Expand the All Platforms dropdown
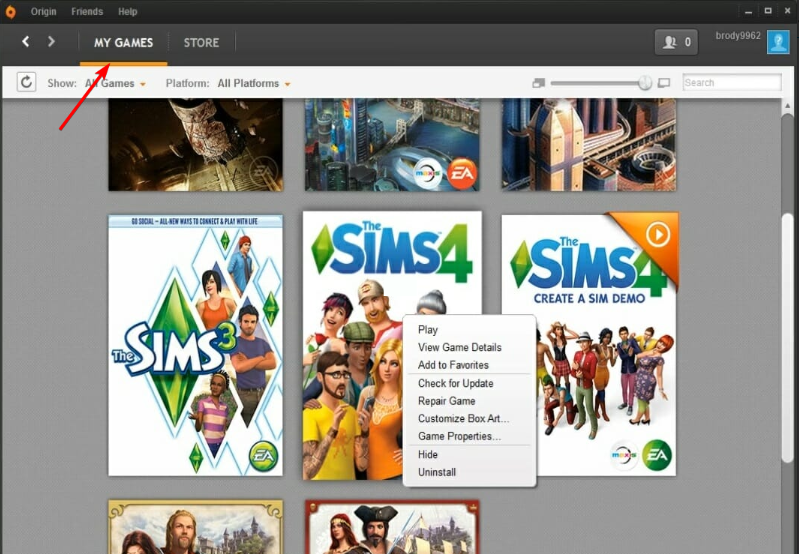 point(254,83)
